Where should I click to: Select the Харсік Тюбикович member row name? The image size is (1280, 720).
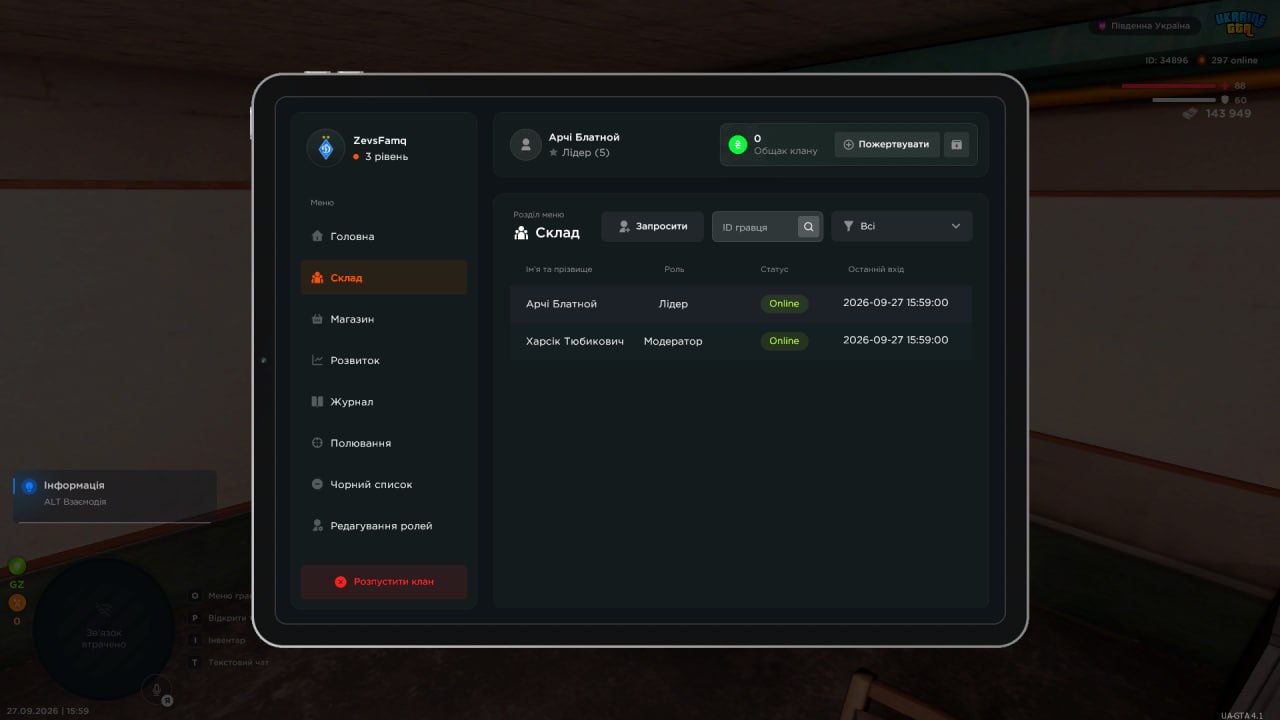[575, 341]
